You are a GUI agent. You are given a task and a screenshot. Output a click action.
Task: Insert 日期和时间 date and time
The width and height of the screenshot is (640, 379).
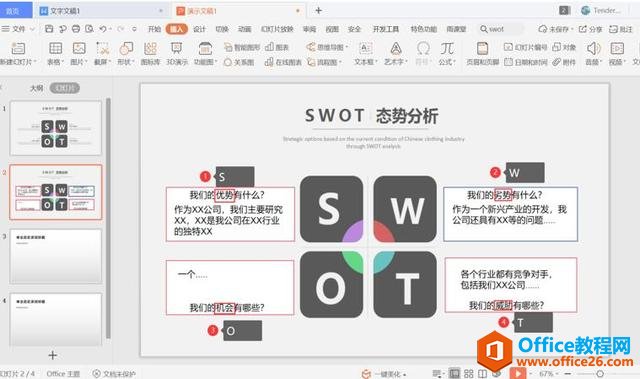pos(525,62)
